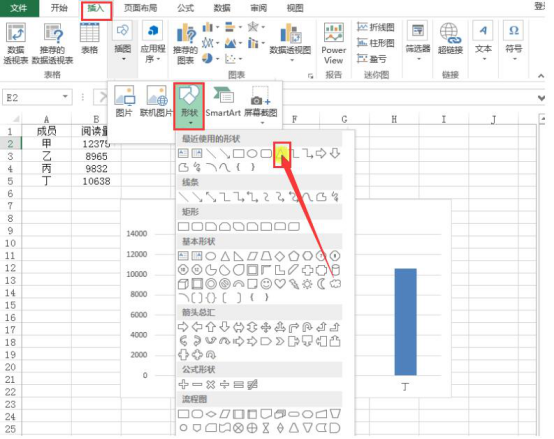
Task: Select cell B3 containing 8965
Action: (96, 156)
